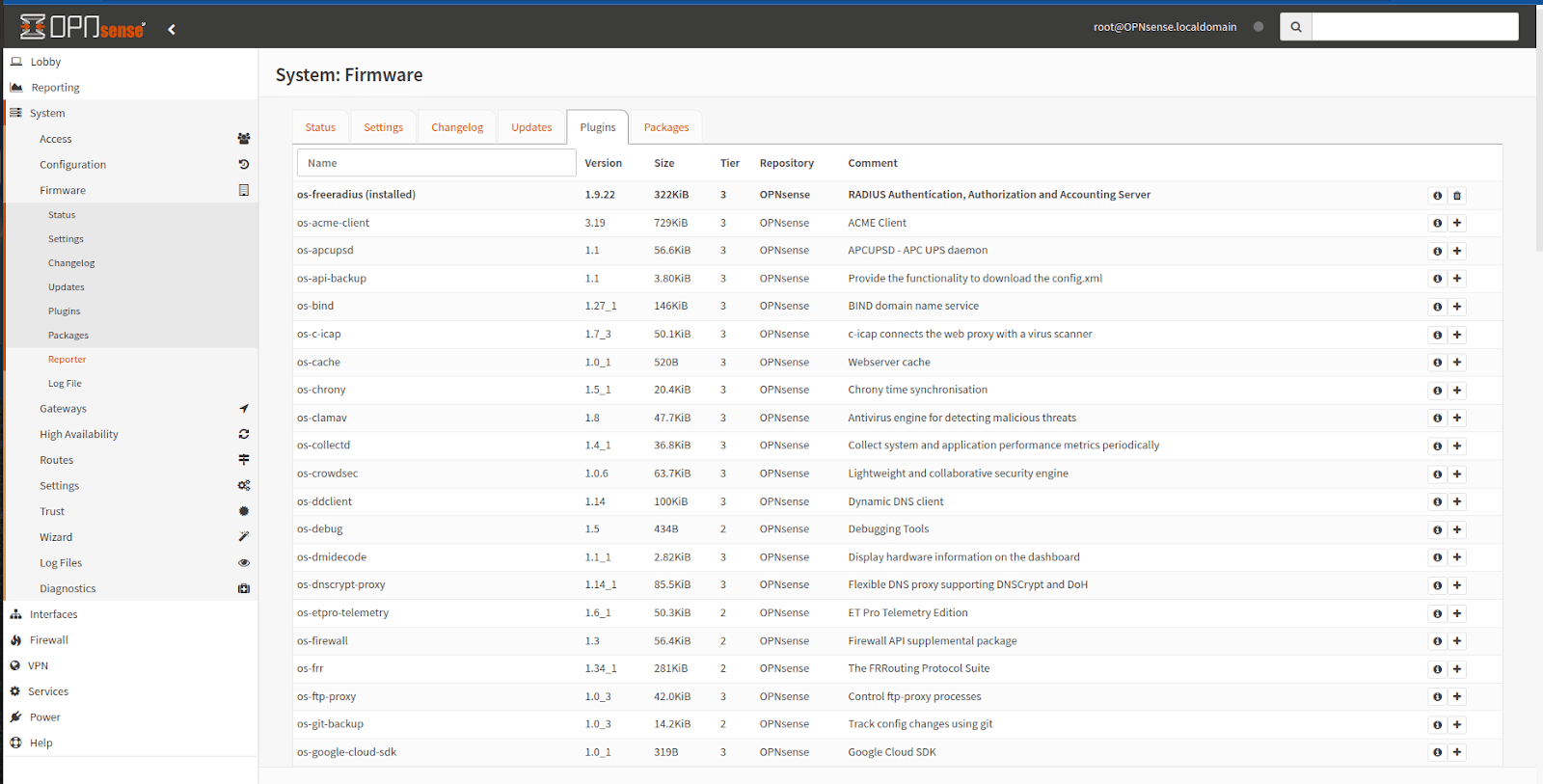Click the OPNsense logo
The image size is (1543, 784).
(x=83, y=27)
